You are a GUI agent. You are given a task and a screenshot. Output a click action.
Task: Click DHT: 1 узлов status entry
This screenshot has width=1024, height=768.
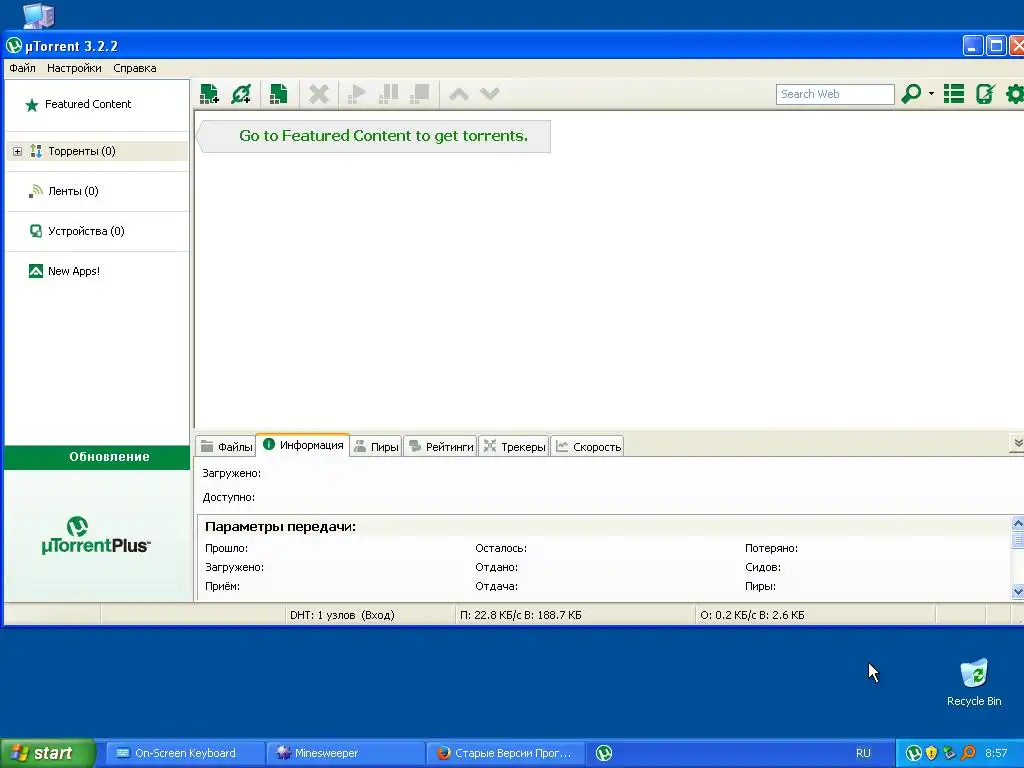coord(342,615)
